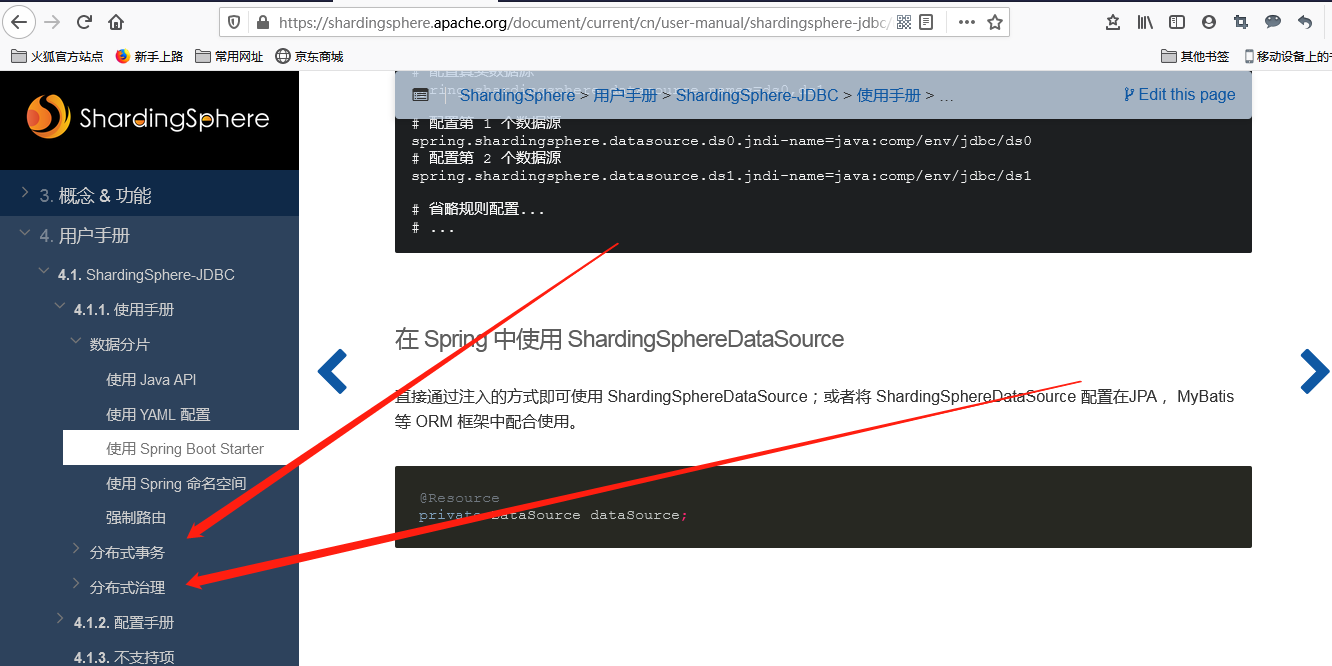Go to previous doc page chevron
Viewport: 1332px width, 666px height.
(332, 371)
